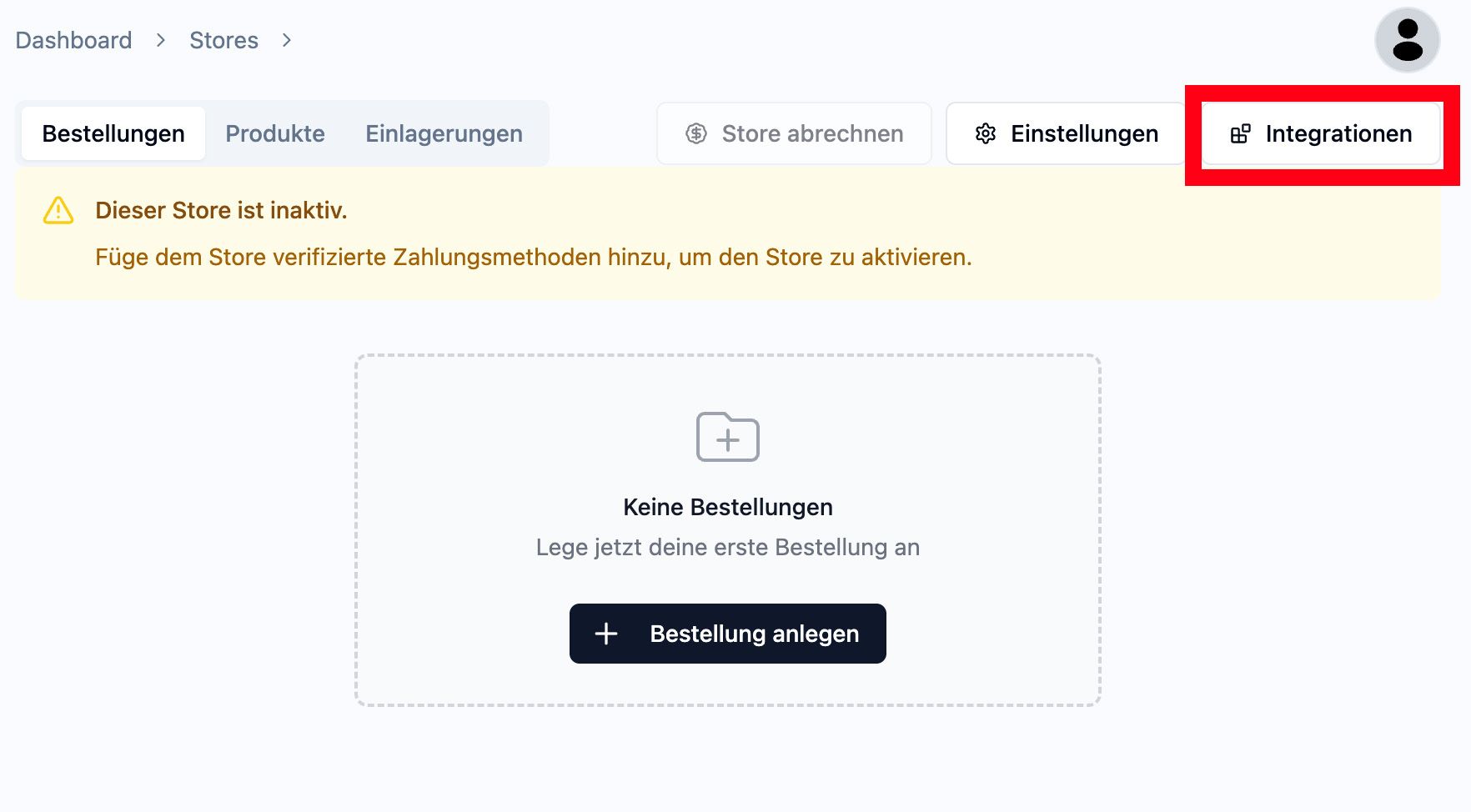Click the Store abrechnen button

point(794,133)
